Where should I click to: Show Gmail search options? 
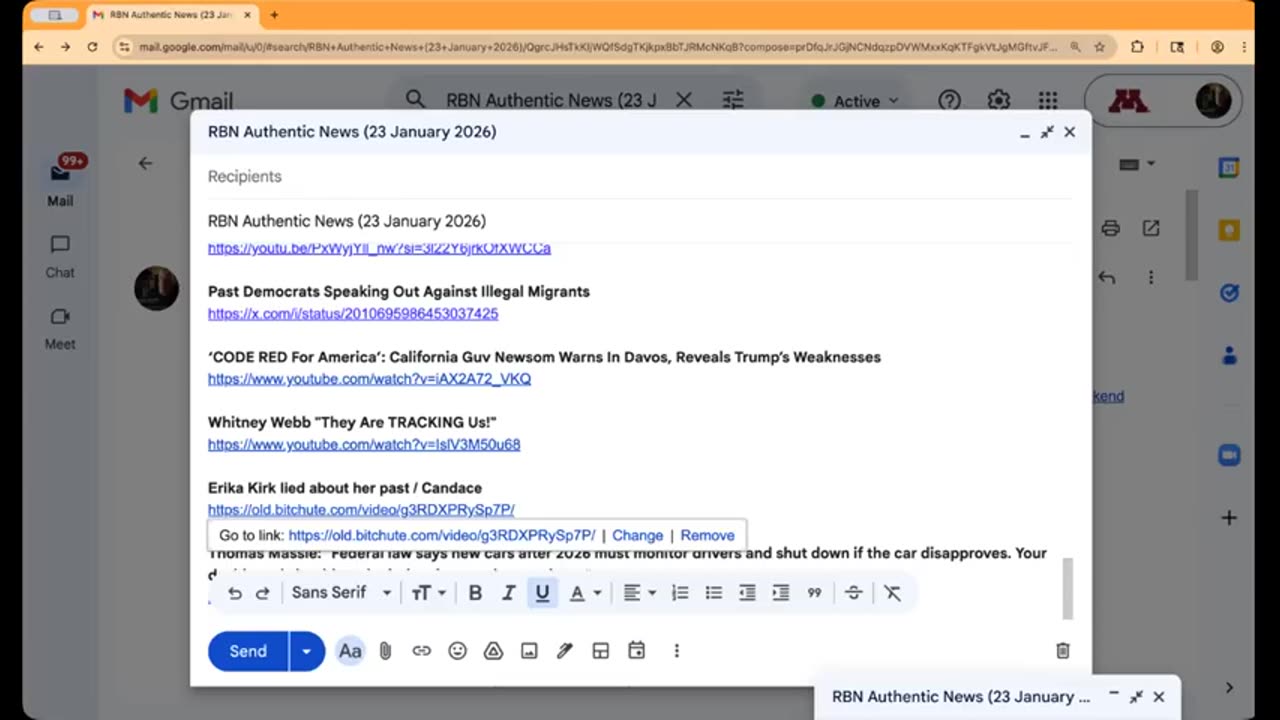tap(733, 100)
